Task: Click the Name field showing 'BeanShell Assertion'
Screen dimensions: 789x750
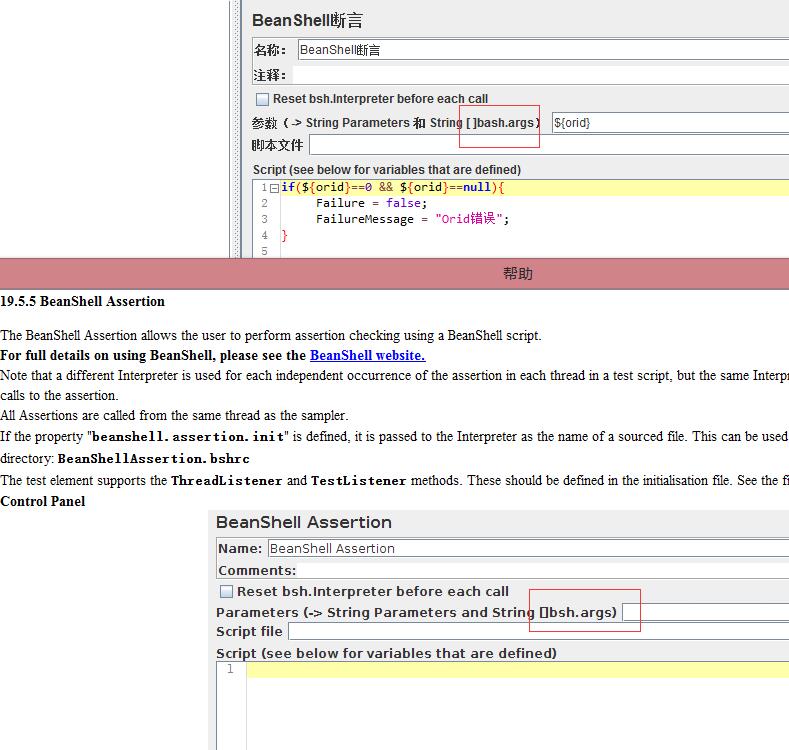Action: coord(527,548)
